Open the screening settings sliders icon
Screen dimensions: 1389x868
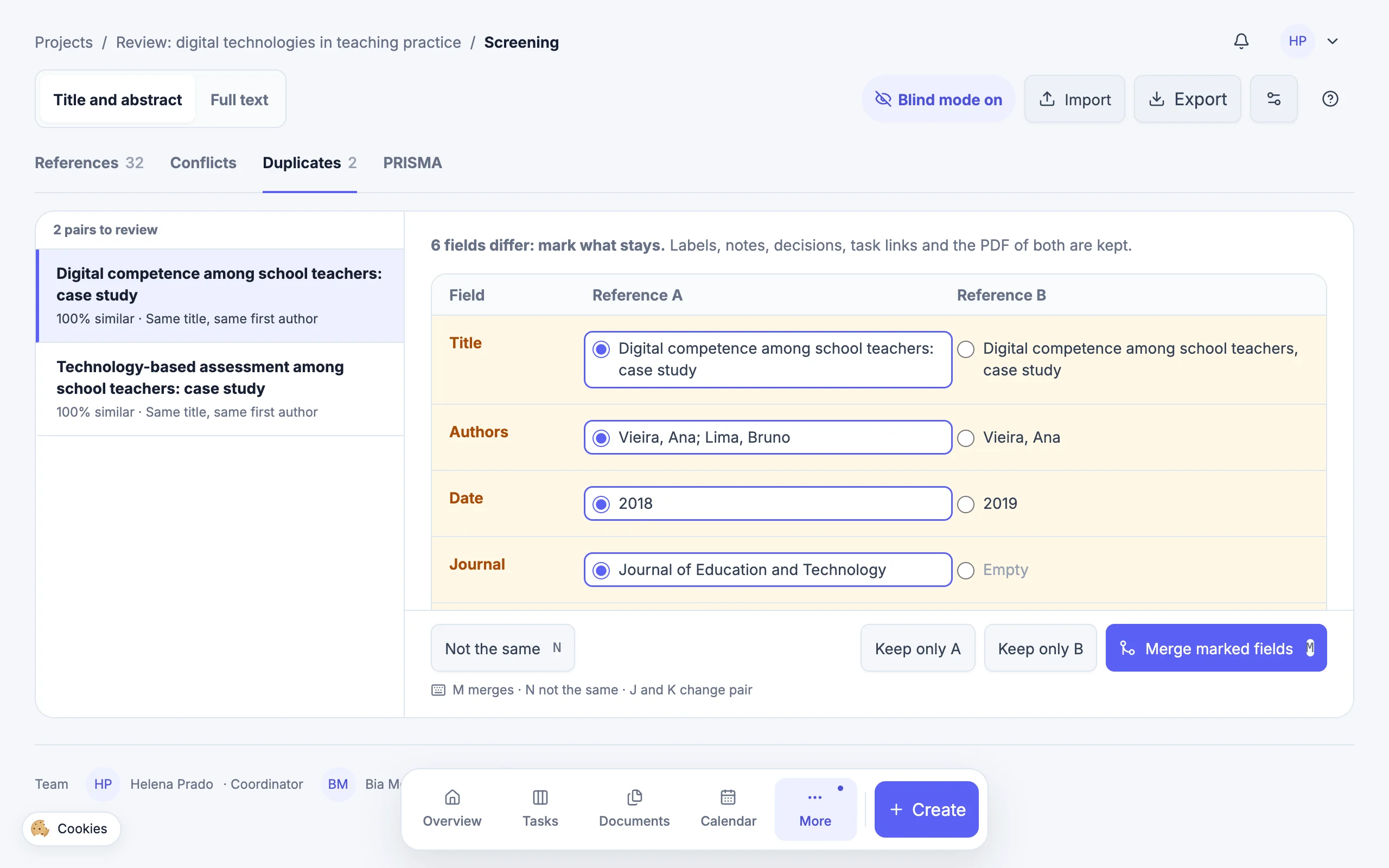(x=1273, y=99)
